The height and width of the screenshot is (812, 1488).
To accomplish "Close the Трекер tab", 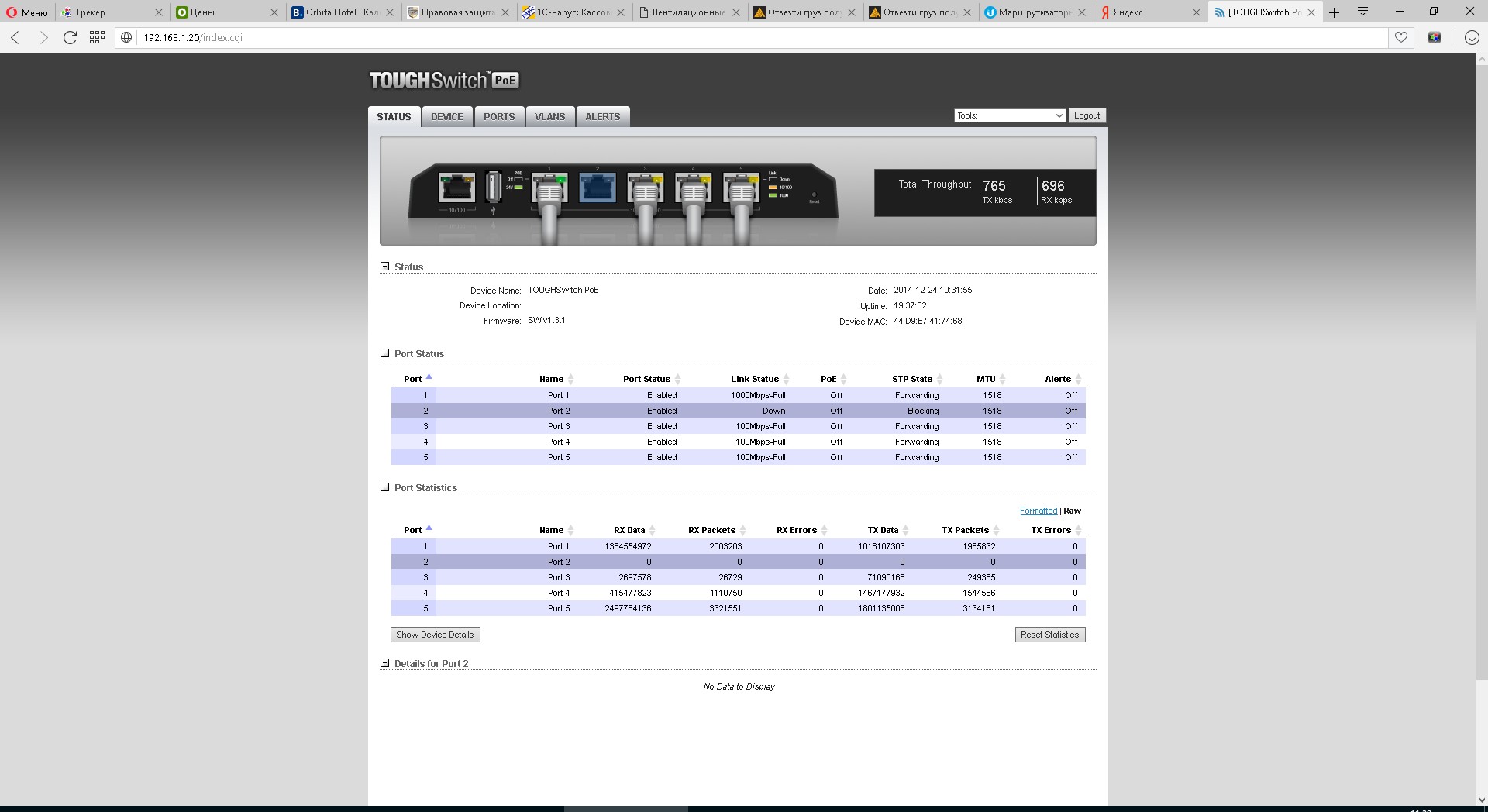I will (x=159, y=12).
